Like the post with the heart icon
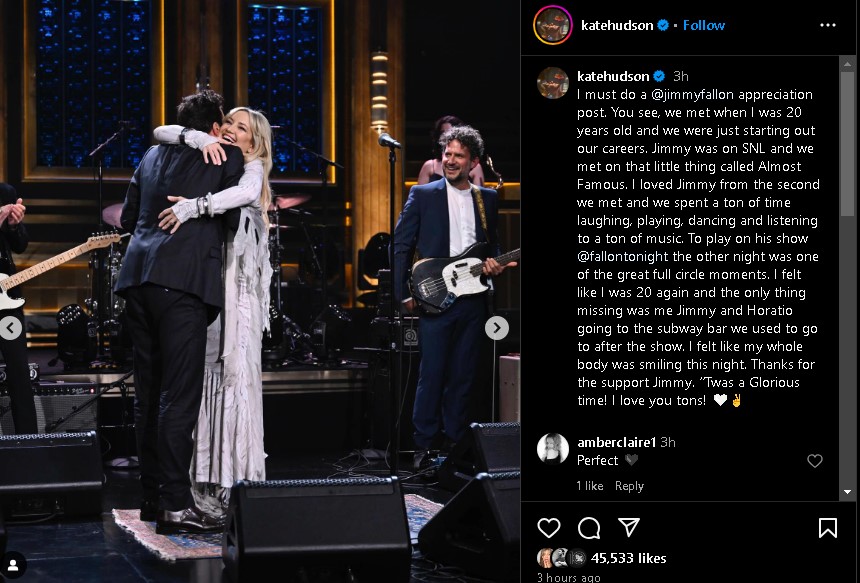The height and width of the screenshot is (583, 860). point(548,528)
